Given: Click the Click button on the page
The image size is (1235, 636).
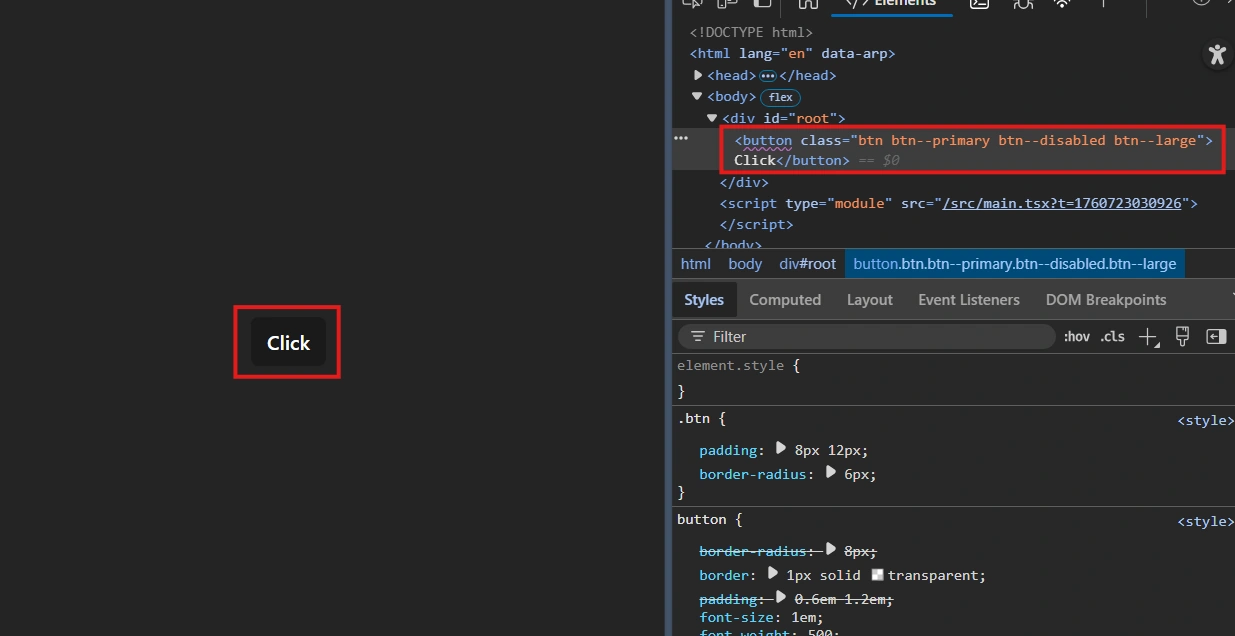Looking at the screenshot, I should (x=288, y=342).
